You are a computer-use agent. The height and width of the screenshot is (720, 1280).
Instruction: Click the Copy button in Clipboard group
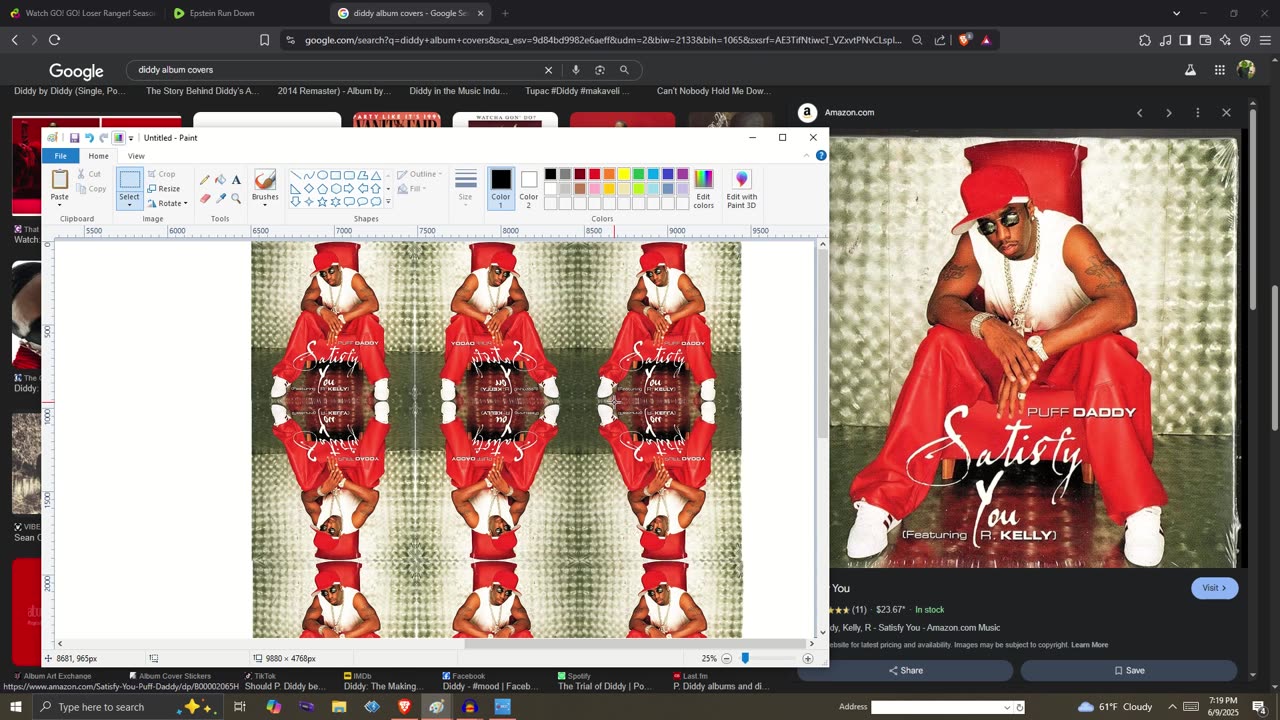tap(91, 189)
